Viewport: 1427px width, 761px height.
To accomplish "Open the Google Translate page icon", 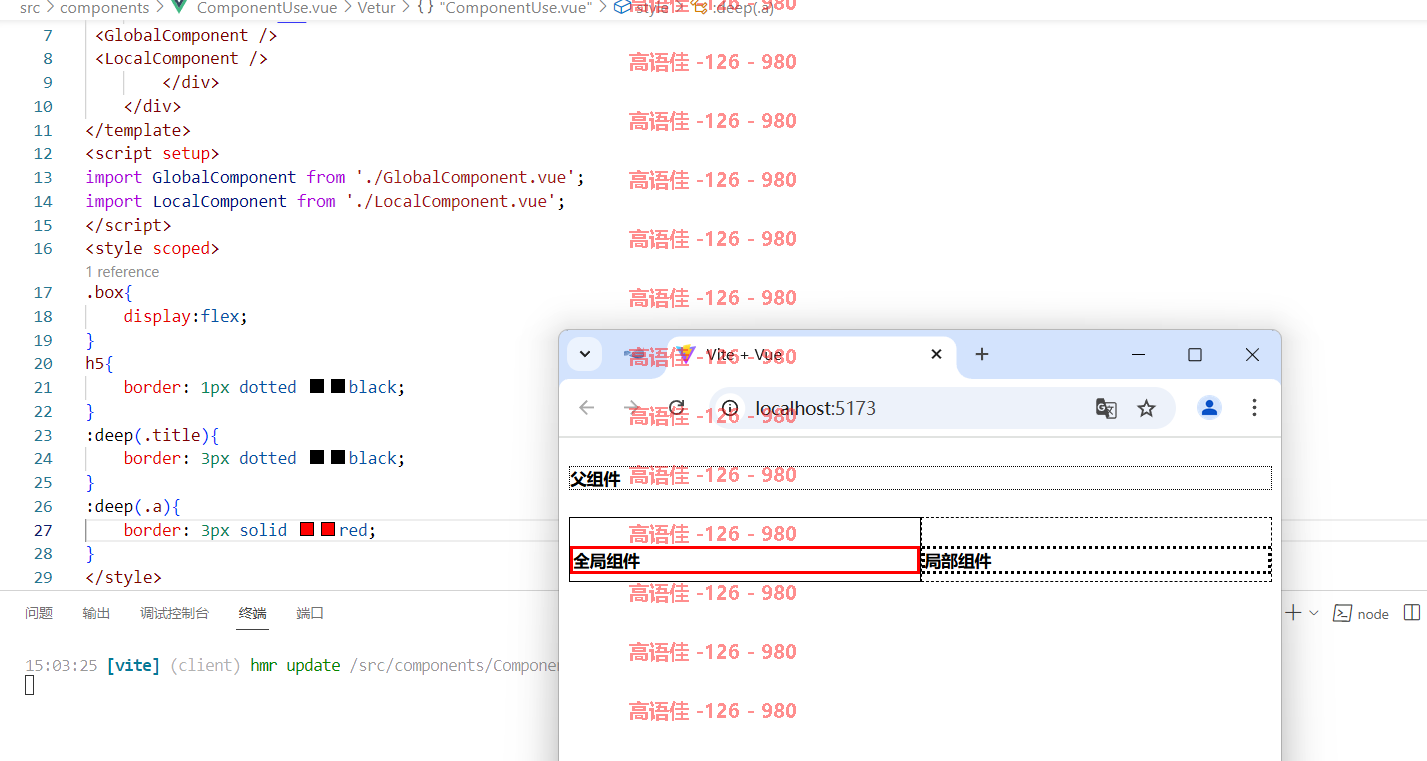I will pos(1106,408).
